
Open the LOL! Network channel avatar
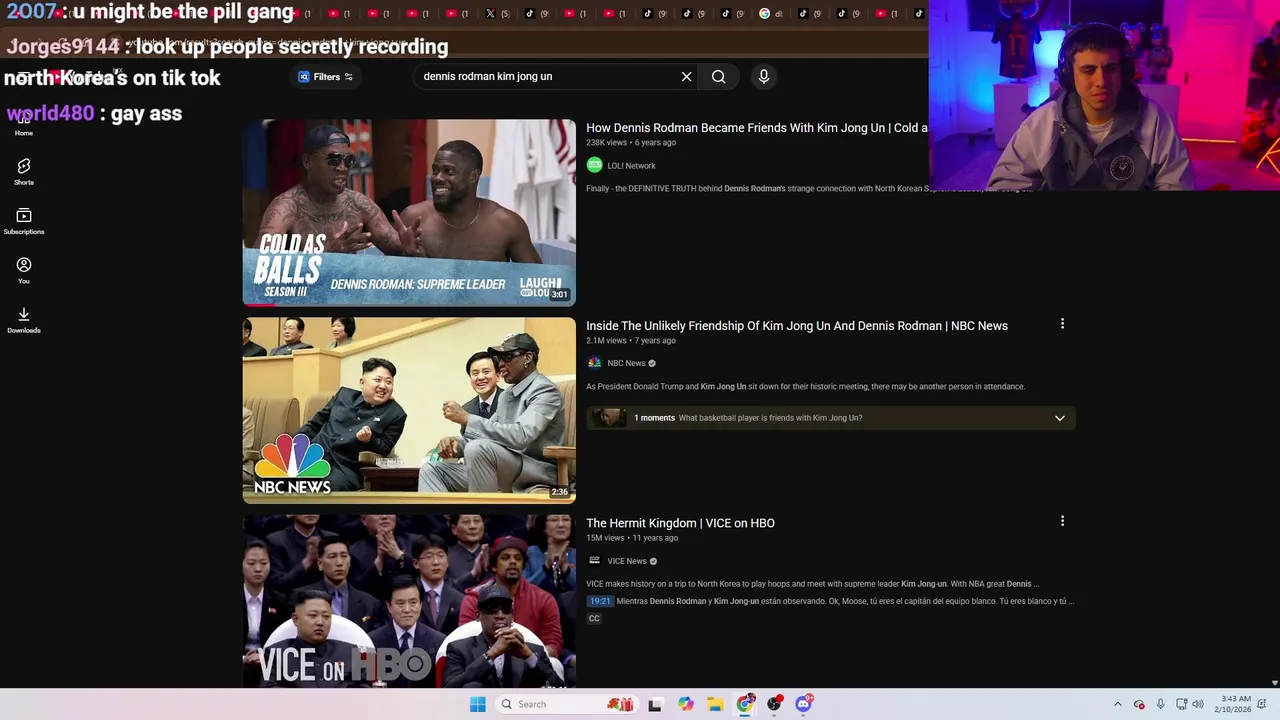click(594, 165)
